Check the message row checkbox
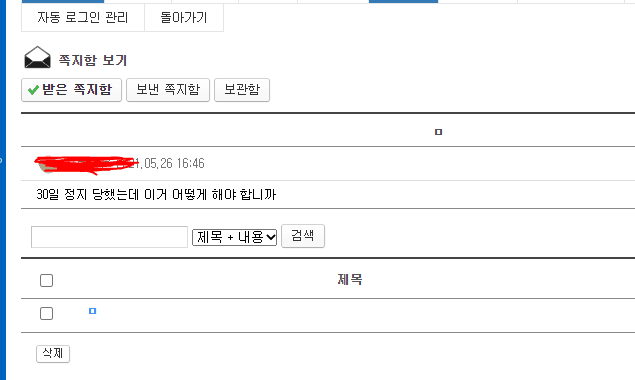Viewport: 635px width, 380px height. point(47,313)
